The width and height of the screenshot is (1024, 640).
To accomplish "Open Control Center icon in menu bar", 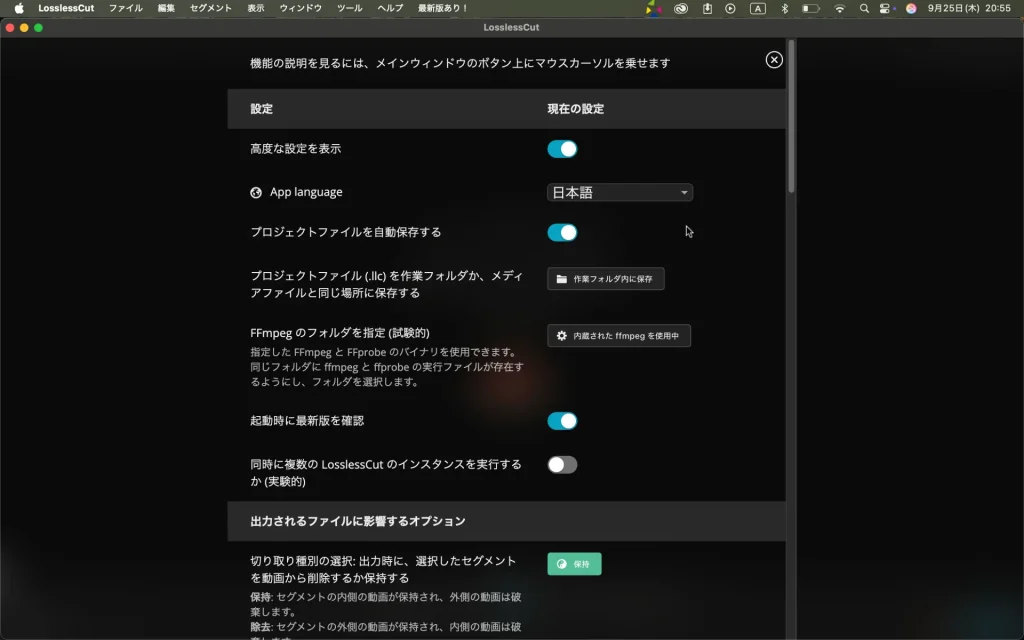I will point(886,8).
